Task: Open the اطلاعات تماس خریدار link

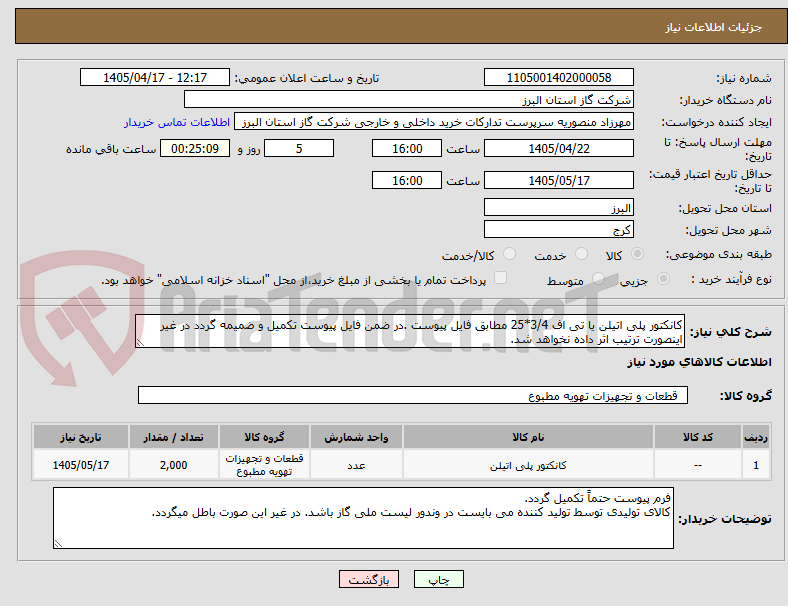Action: [177, 122]
